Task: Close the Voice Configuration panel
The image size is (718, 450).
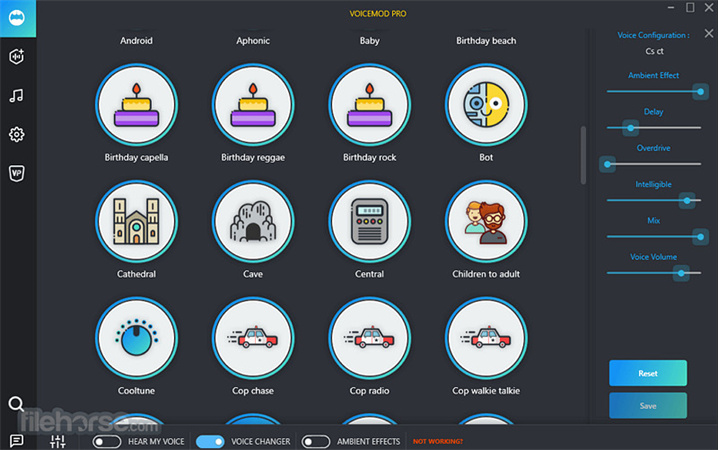Action: (x=709, y=33)
